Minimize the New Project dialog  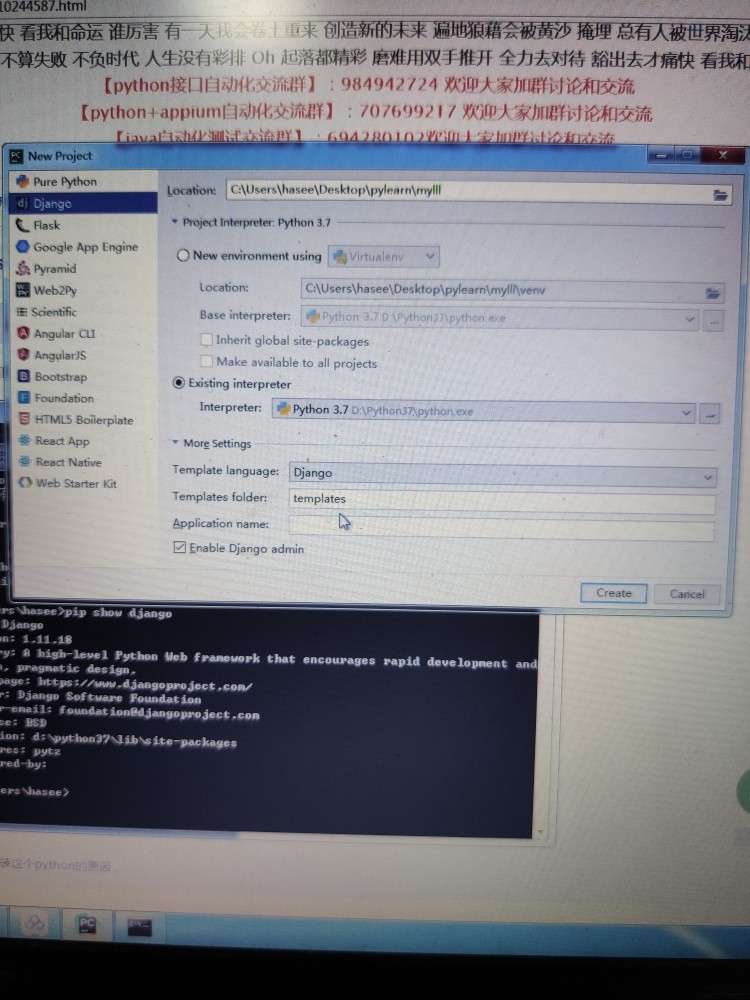662,155
